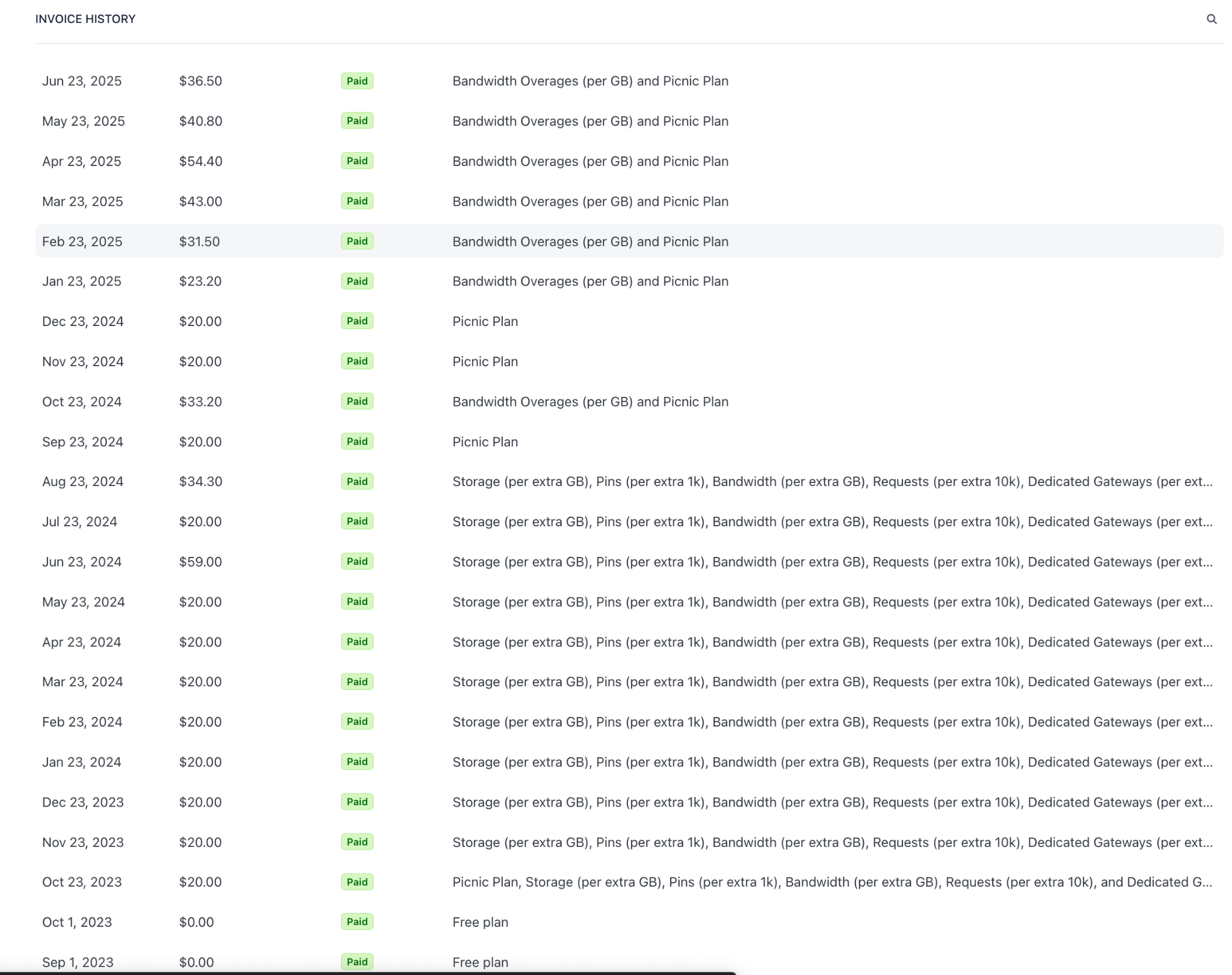The image size is (1232, 975).
Task: Click the $54.40 invoice amount
Action: click(200, 161)
